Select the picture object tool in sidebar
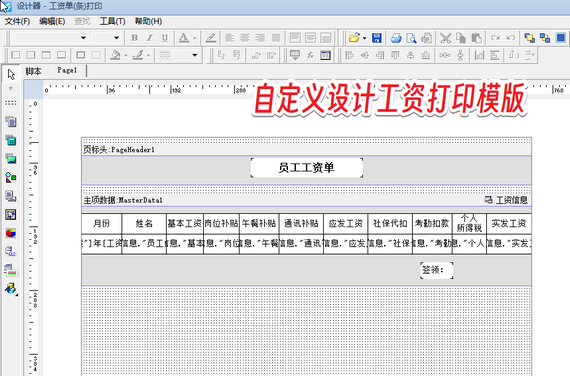This screenshot has width=570, height=376. coord(11,159)
